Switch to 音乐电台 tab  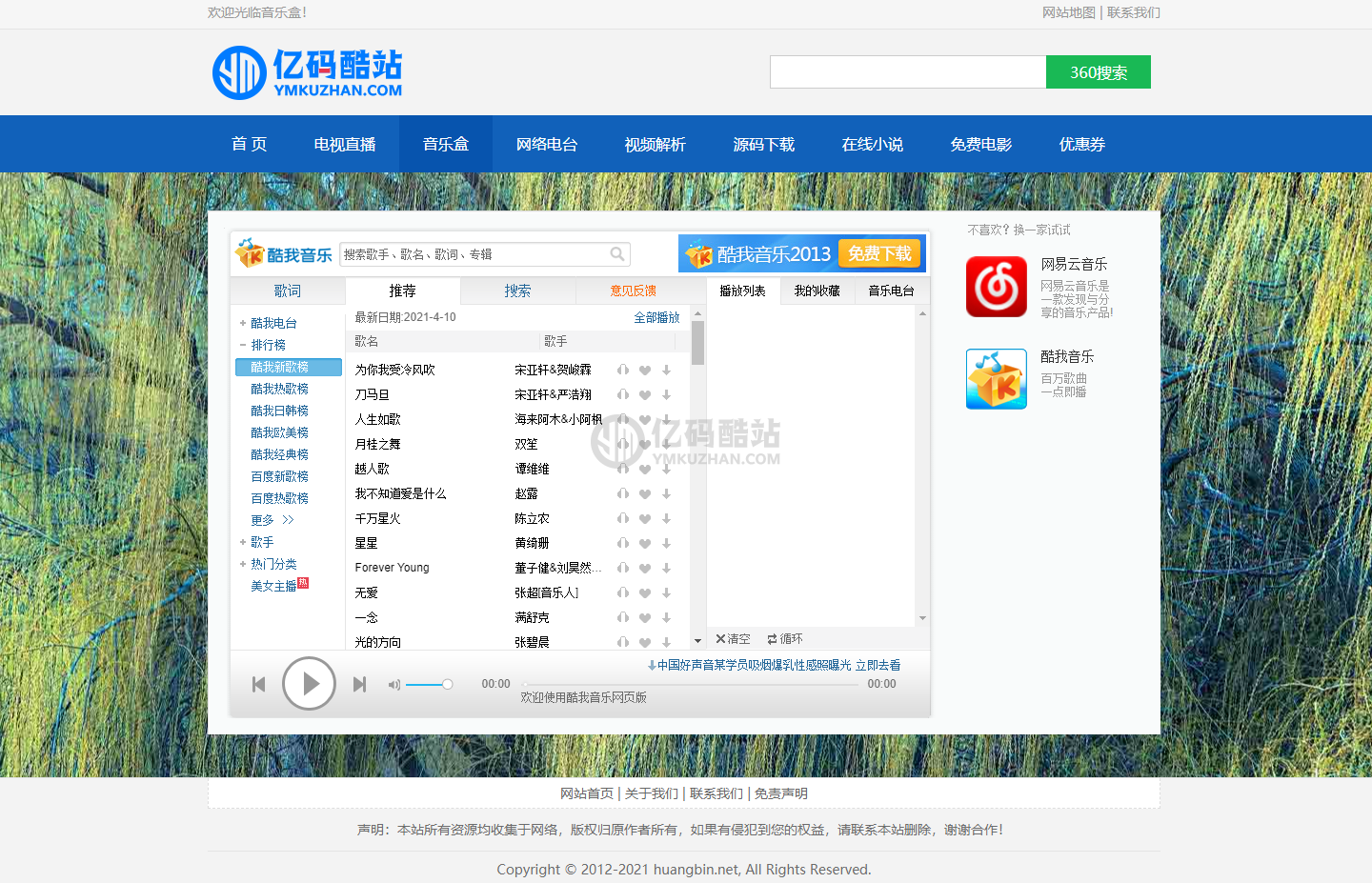point(892,291)
